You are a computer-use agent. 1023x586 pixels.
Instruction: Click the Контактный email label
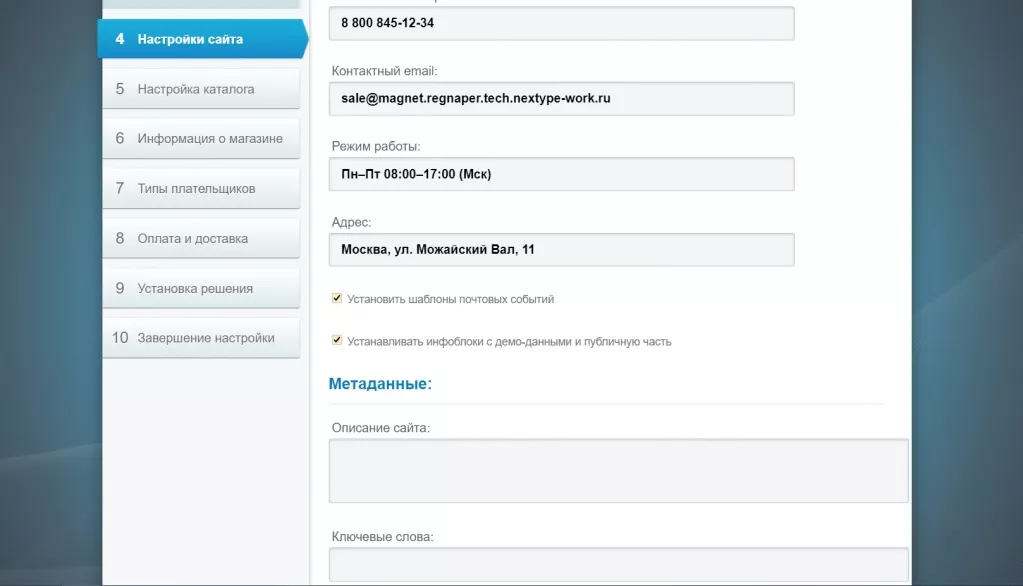[x=384, y=70]
